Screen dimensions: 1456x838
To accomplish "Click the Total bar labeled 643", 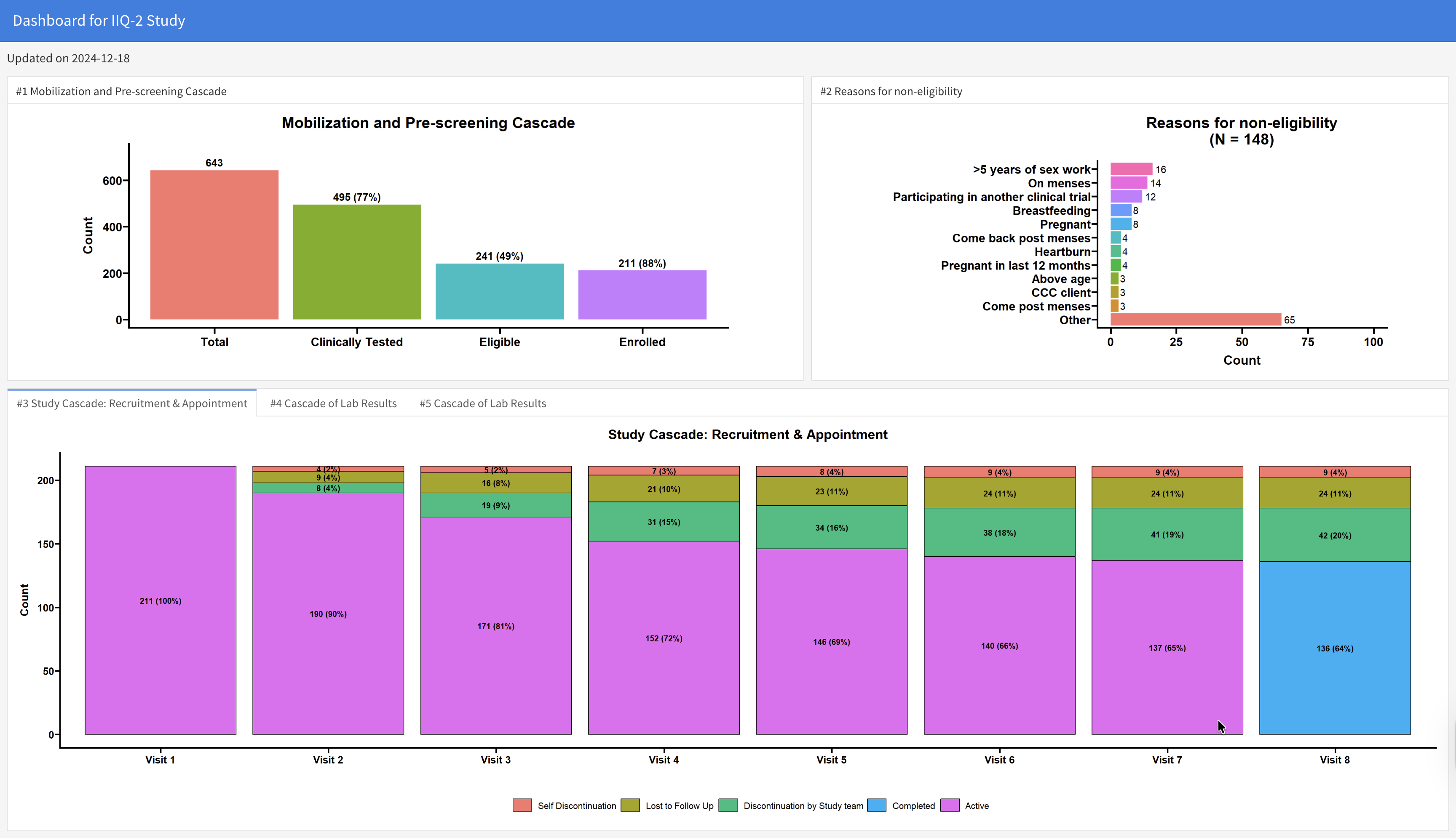I will 214,245.
